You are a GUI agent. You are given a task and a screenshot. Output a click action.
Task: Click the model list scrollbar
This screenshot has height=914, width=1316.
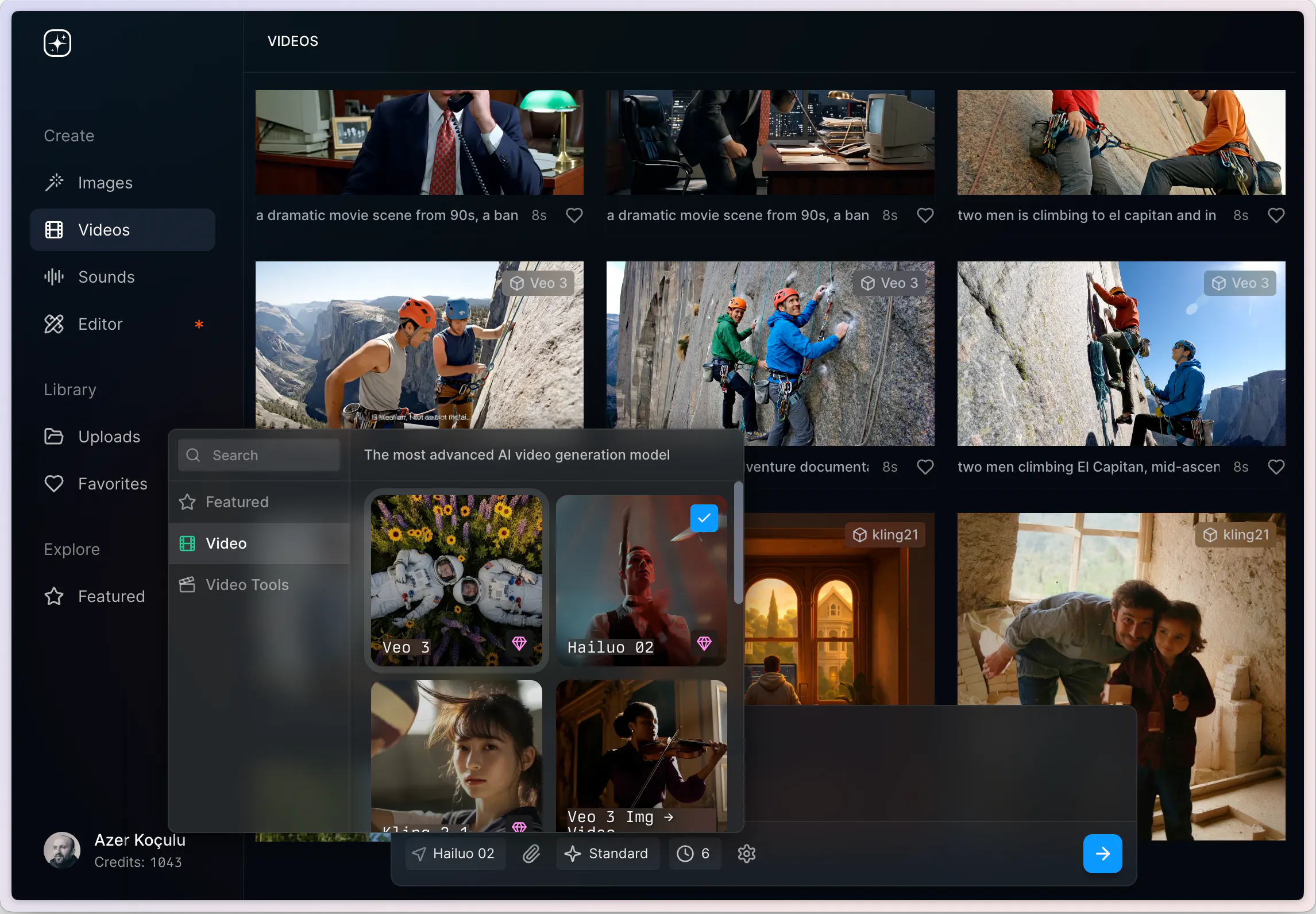tap(738, 543)
